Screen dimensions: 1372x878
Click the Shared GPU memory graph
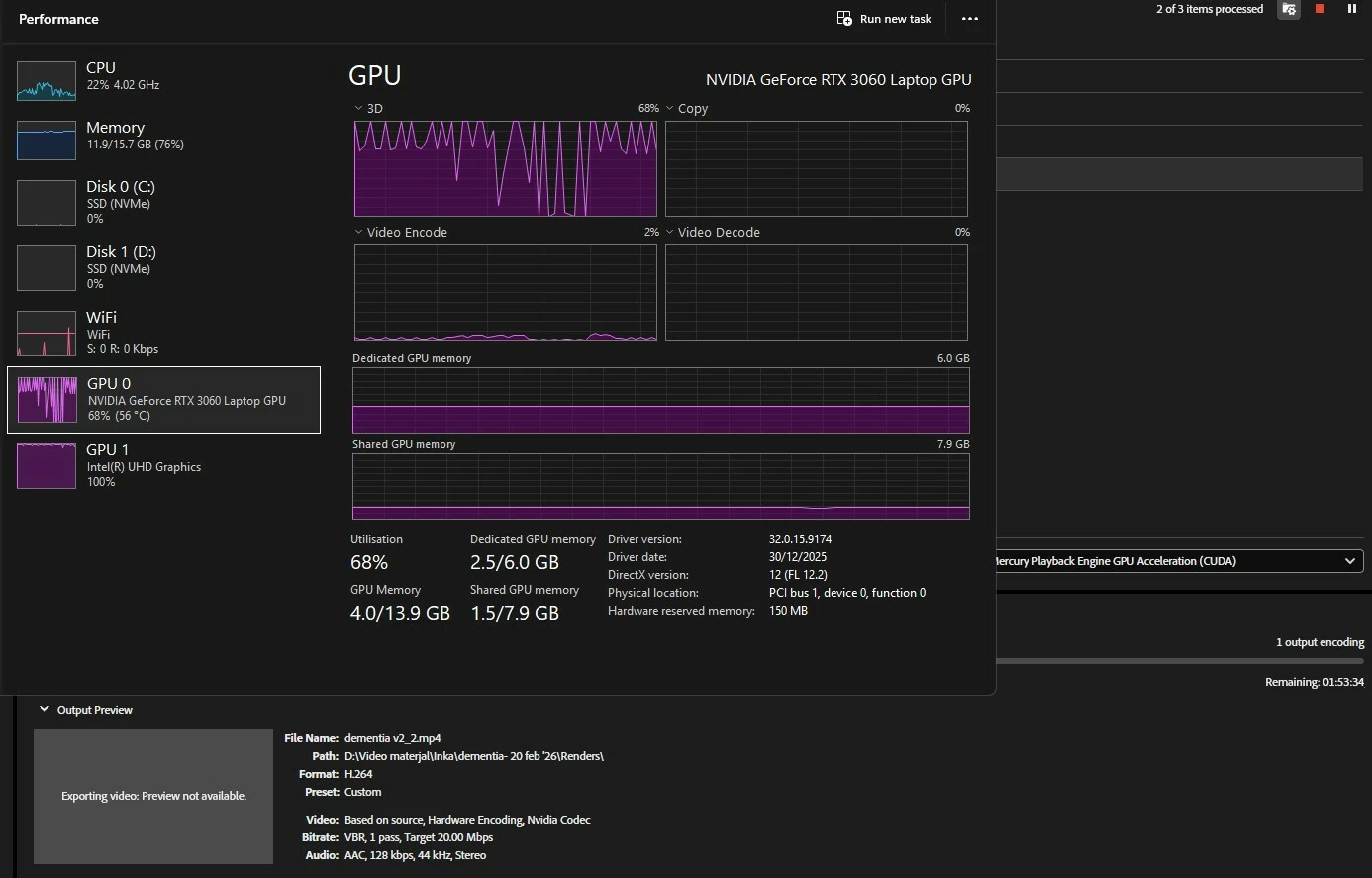point(661,486)
